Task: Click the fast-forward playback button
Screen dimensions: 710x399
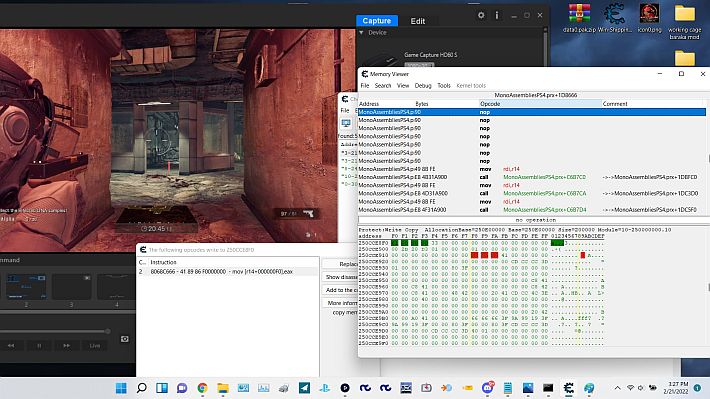Action: [67, 346]
